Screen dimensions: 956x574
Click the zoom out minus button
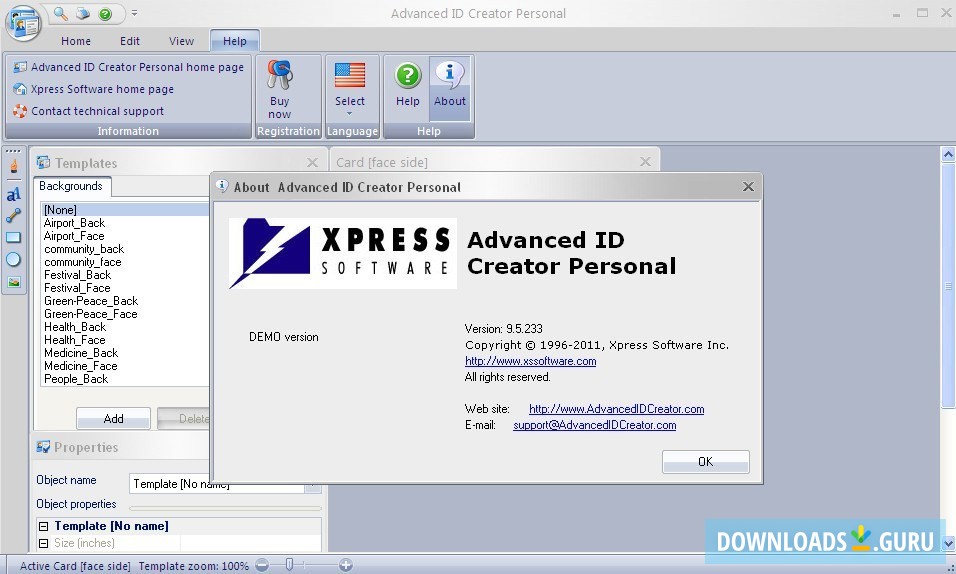(x=262, y=565)
